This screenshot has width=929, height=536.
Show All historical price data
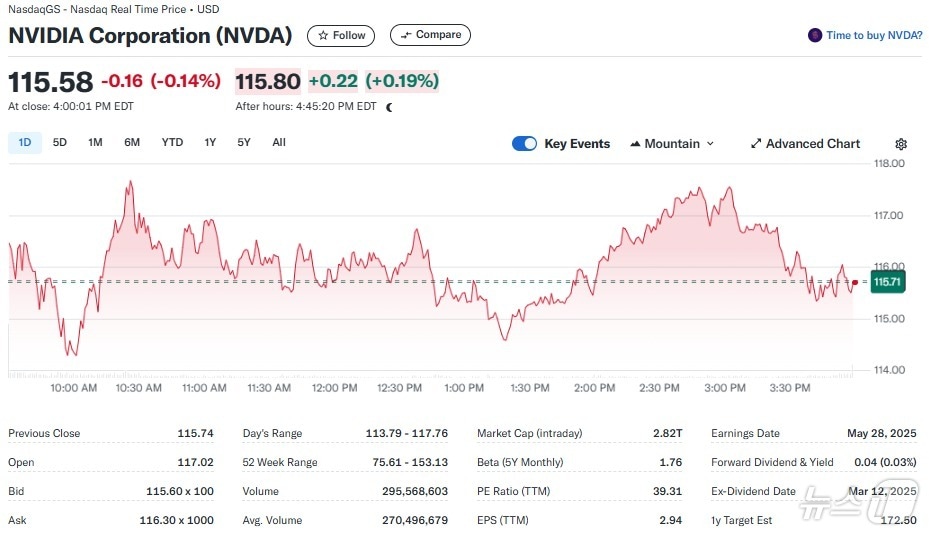point(279,143)
